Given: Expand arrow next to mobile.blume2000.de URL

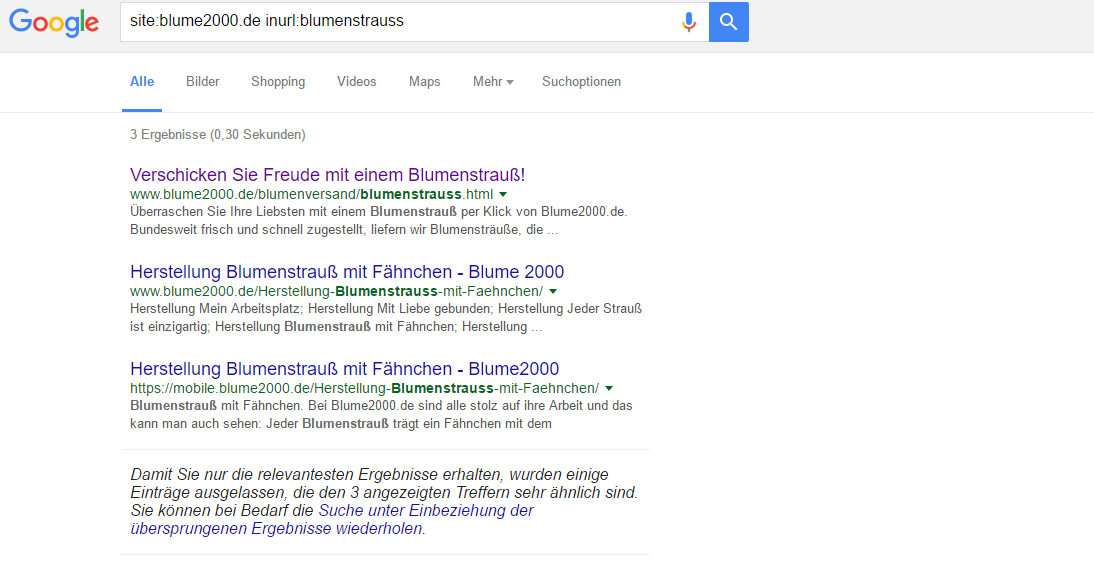Looking at the screenshot, I should pos(609,388).
